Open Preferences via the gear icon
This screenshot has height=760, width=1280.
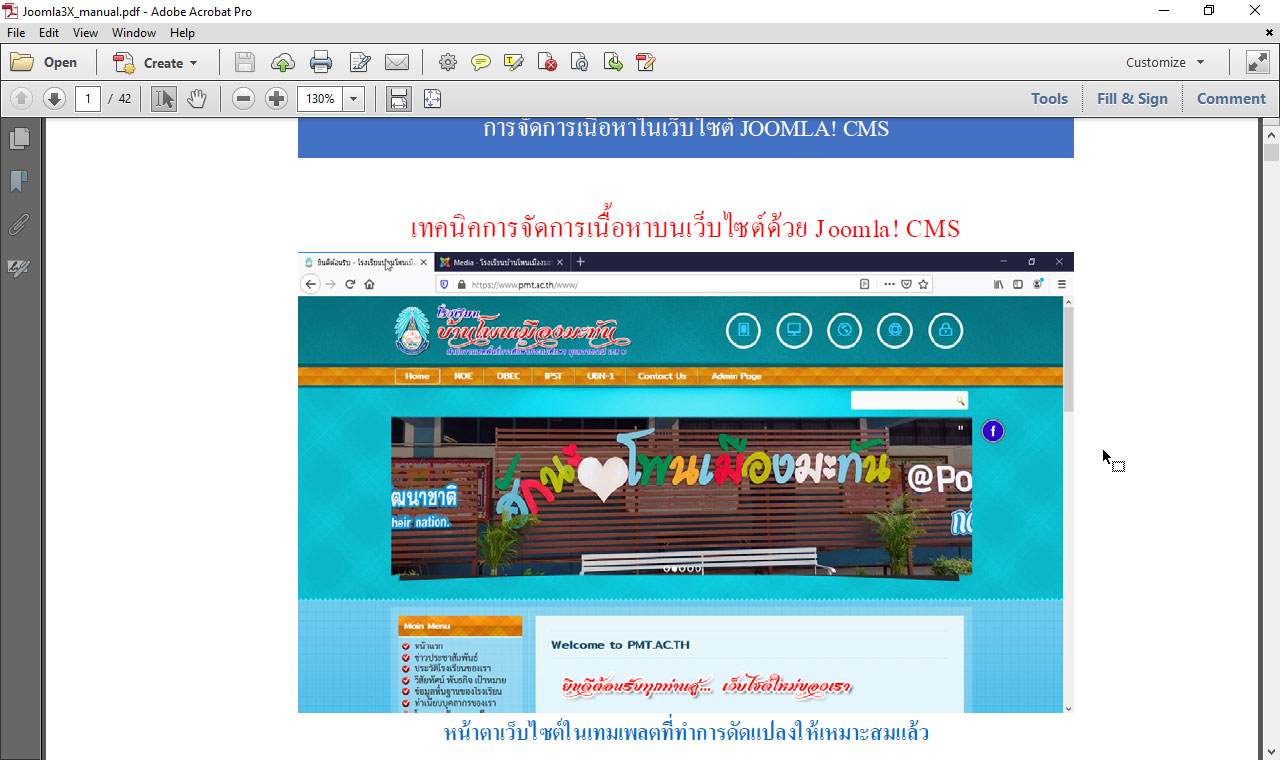click(448, 62)
